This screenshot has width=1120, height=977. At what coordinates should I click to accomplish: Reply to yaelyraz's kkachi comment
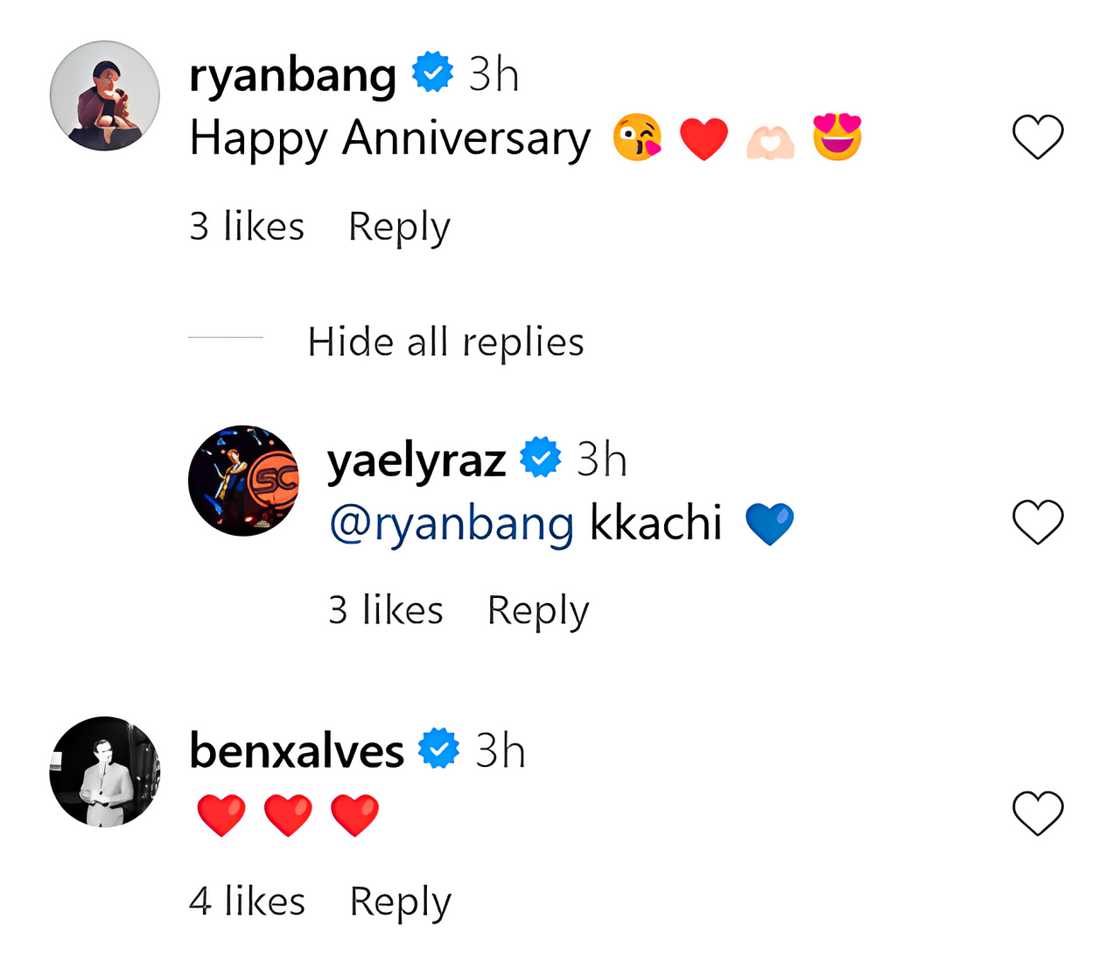(538, 610)
